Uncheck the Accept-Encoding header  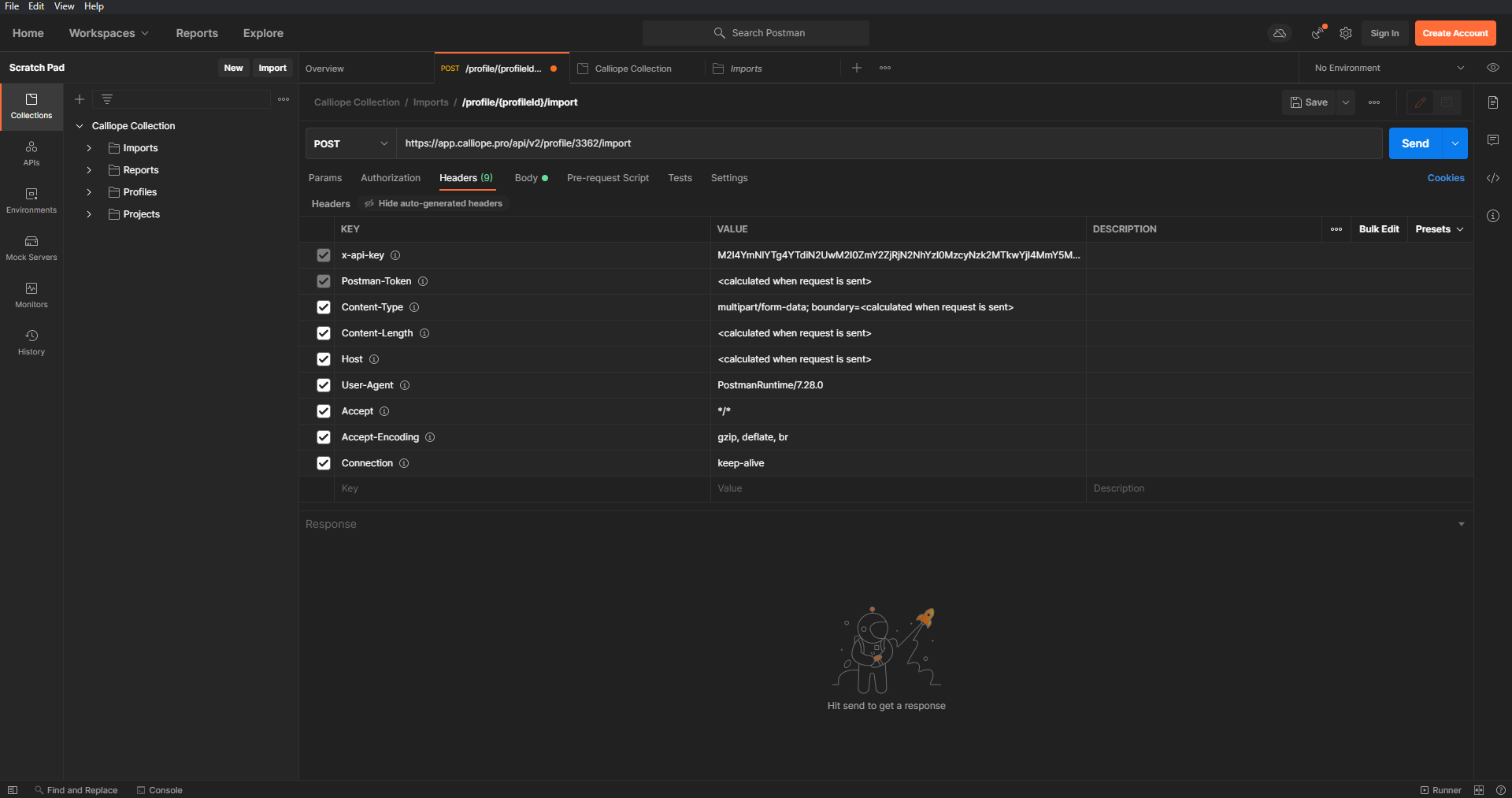(x=324, y=437)
